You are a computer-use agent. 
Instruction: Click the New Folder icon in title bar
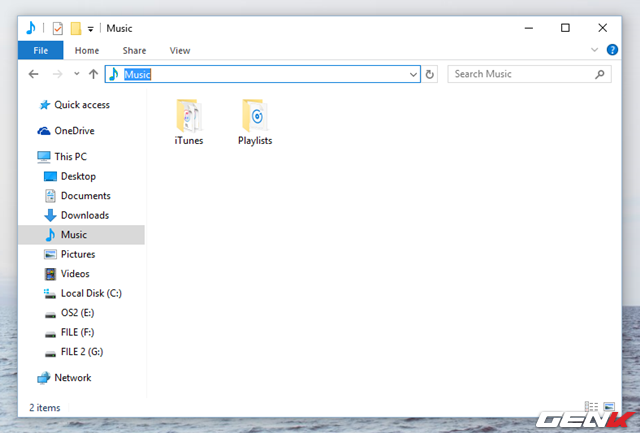pos(75,28)
